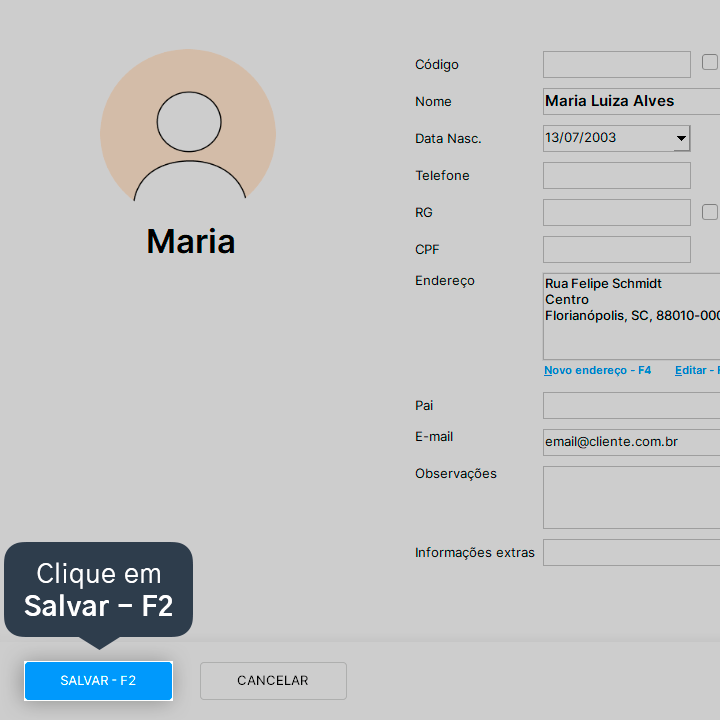
Task: Focus the Telefone input field
Action: coord(617,175)
